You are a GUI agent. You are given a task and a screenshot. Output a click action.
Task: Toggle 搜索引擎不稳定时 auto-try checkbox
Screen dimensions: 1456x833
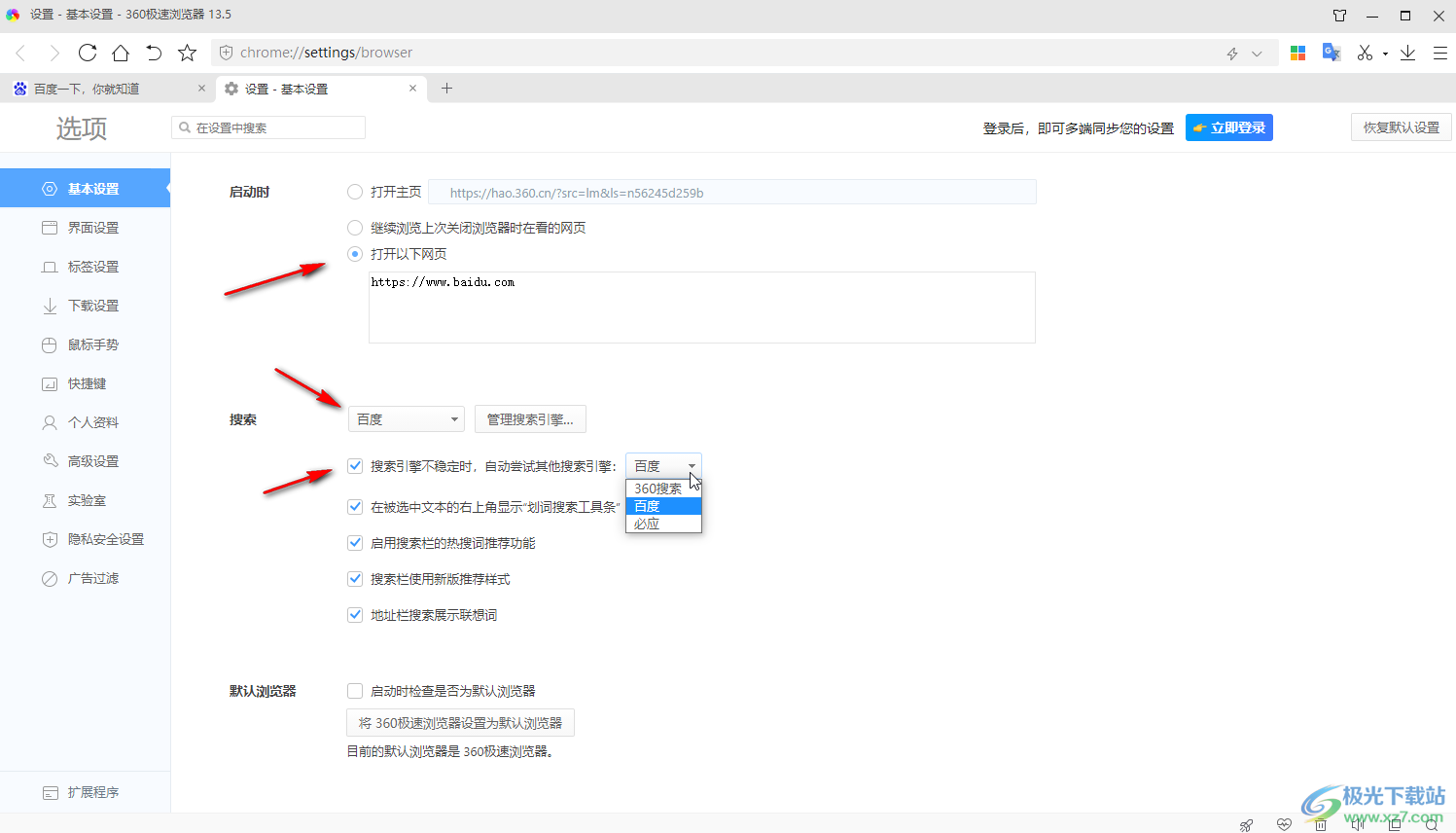(355, 466)
